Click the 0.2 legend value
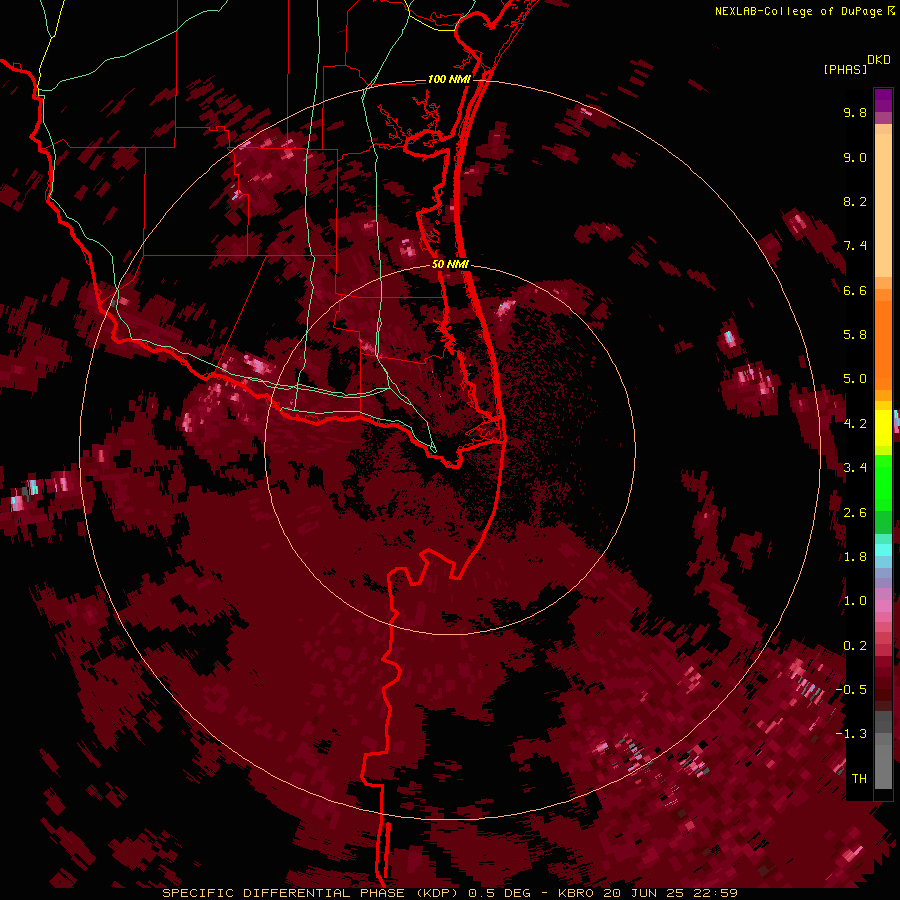 [855, 646]
